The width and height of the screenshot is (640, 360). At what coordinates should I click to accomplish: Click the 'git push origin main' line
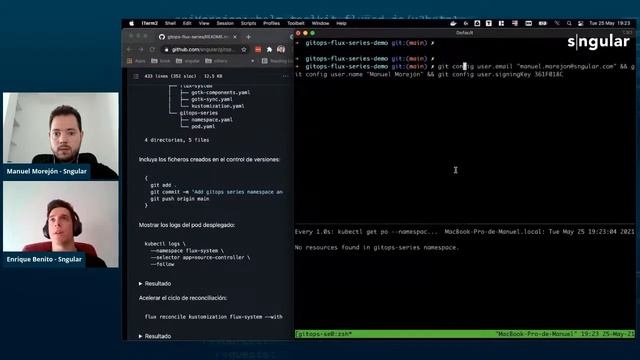[180, 199]
